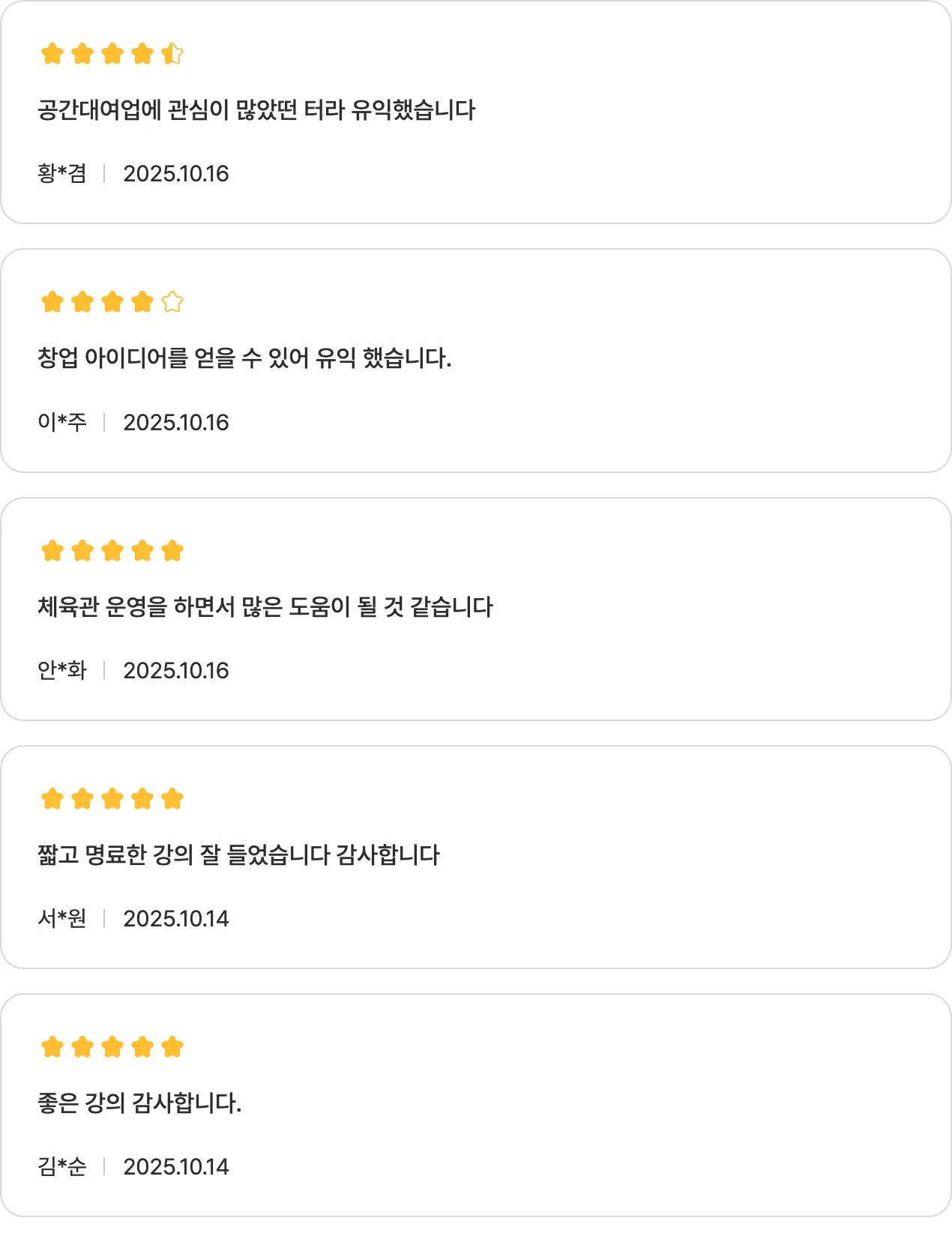Image resolution: width=952 pixels, height=1254 pixels.
Task: Click reviewer name 안*화
Action: (62, 670)
